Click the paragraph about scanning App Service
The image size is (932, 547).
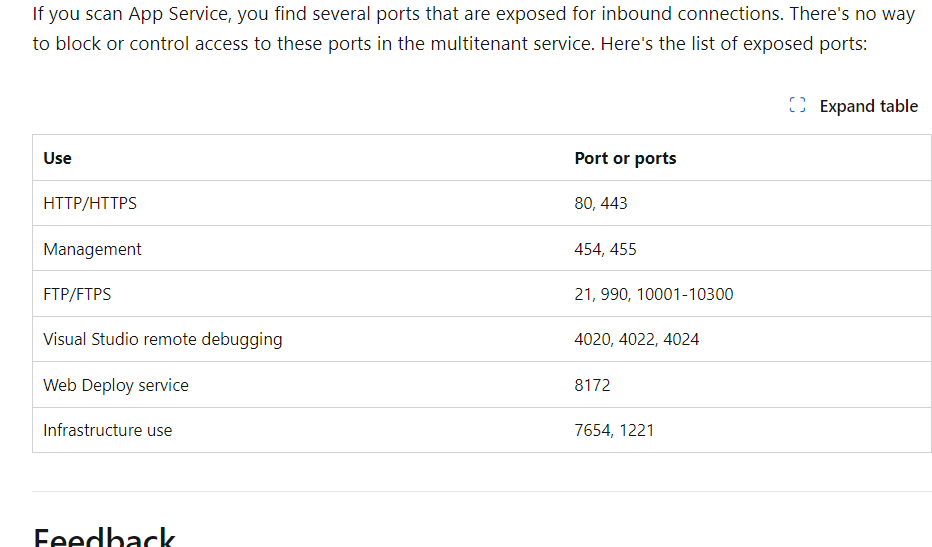click(474, 29)
